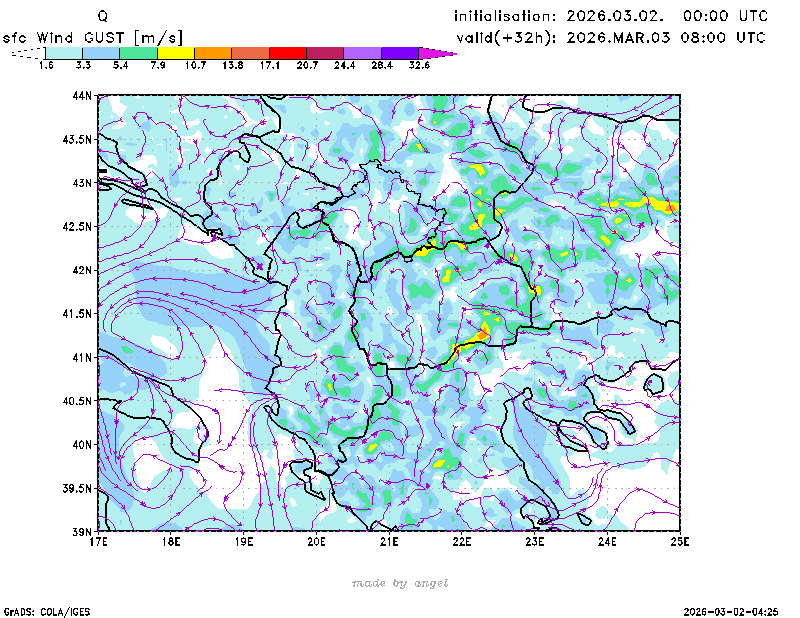Viewport: 800px width, 618px height.
Task: Click the magenta arrow at legend's right end
Action: coord(437,52)
